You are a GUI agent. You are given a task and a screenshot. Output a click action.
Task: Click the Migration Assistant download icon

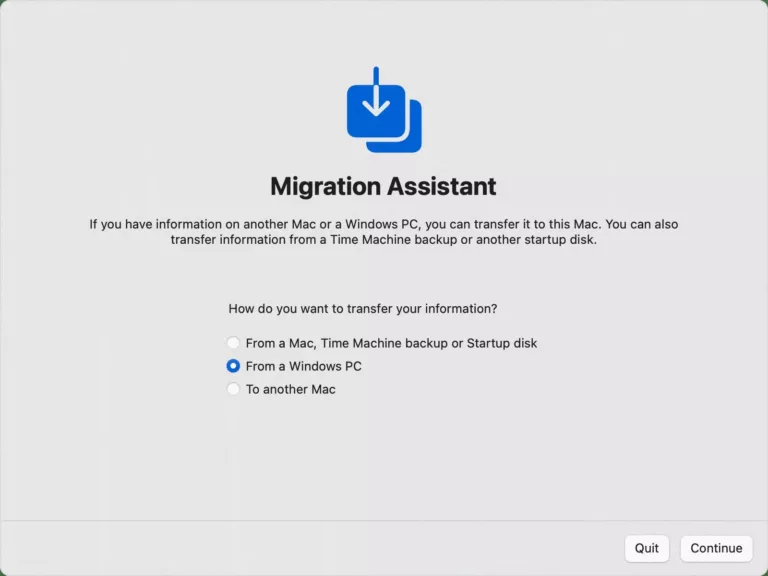pyautogui.click(x=384, y=110)
